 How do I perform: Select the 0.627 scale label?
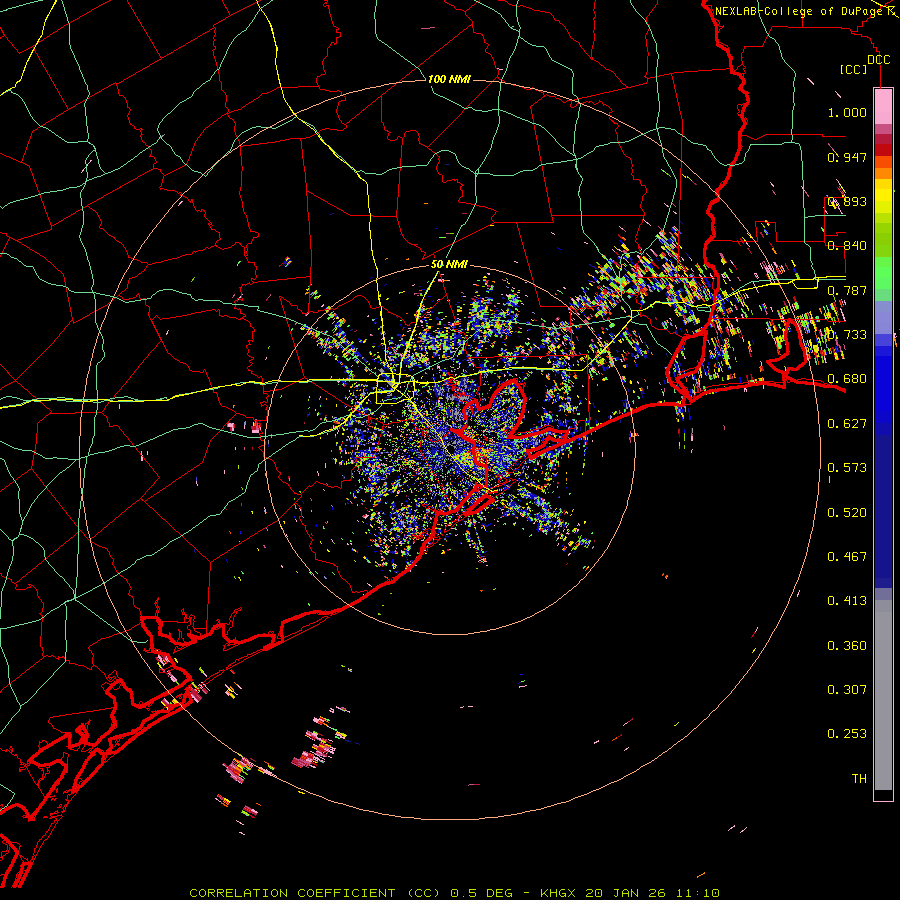(x=847, y=424)
